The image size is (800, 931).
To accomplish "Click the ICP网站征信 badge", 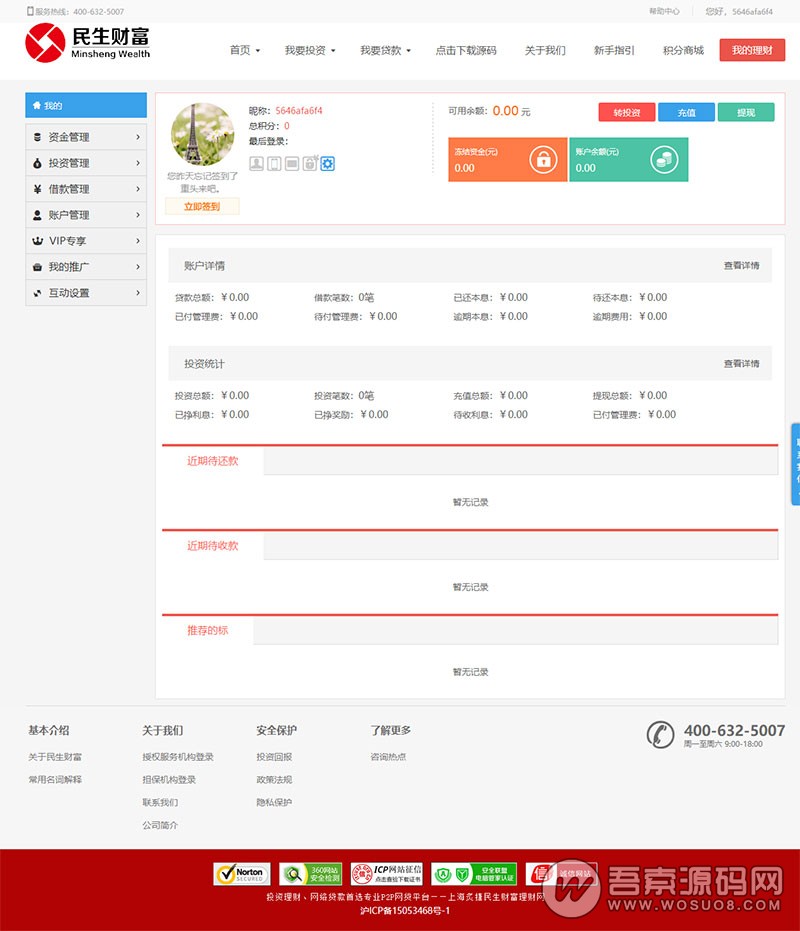I will pyautogui.click(x=385, y=874).
